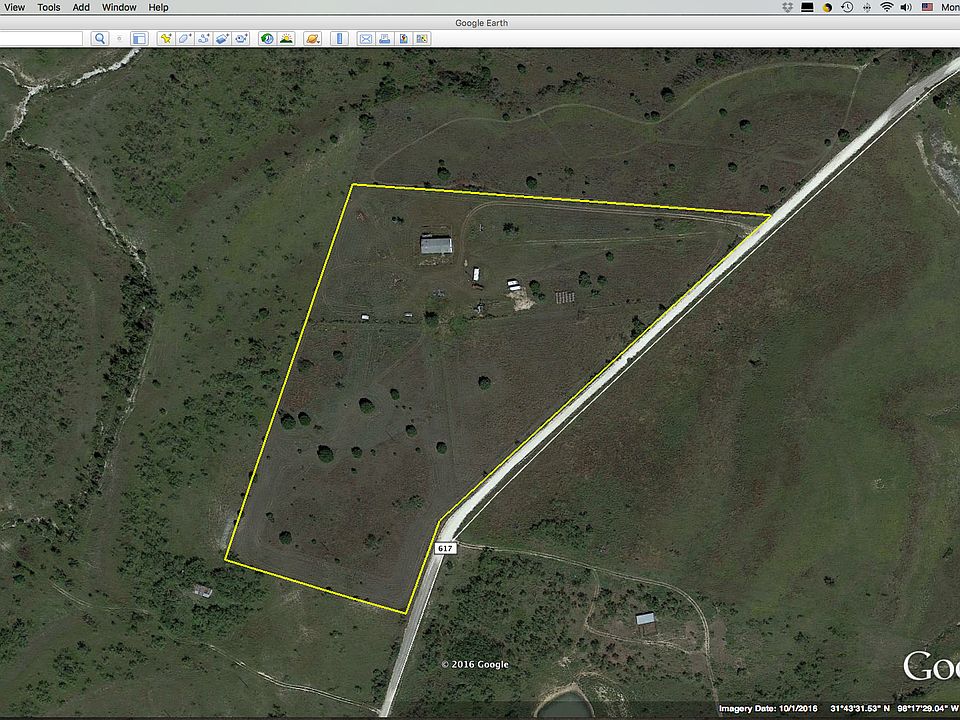Click the search input field
This screenshot has height=720, width=960.
coord(41,39)
